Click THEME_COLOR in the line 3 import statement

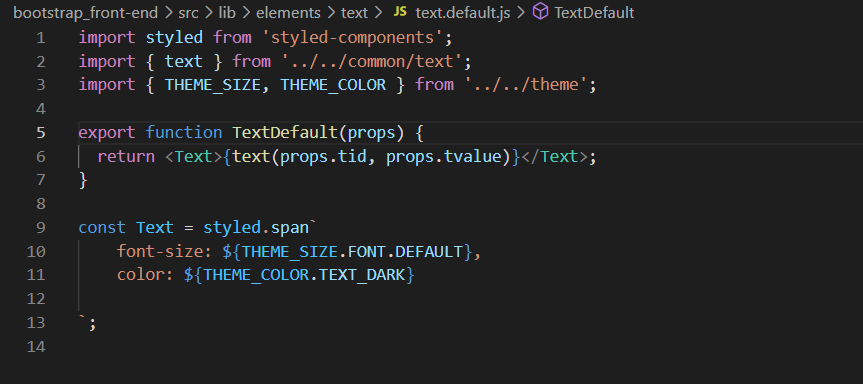coord(334,85)
